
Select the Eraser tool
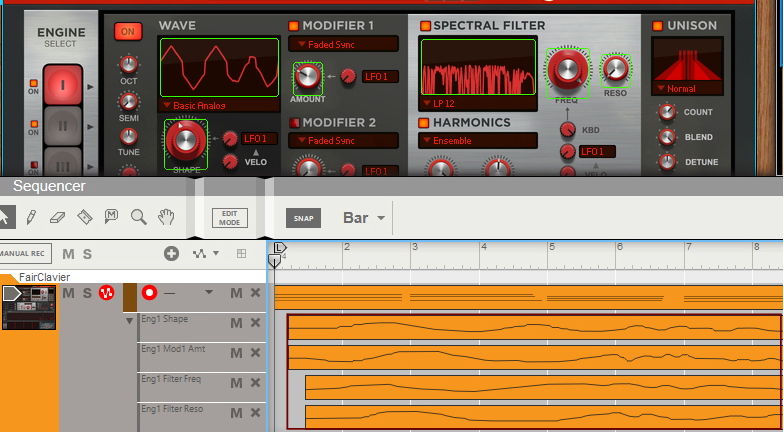57,216
